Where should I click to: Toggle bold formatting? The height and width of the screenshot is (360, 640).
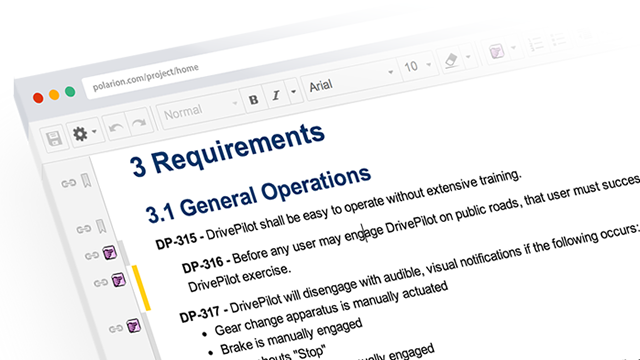tap(253, 99)
